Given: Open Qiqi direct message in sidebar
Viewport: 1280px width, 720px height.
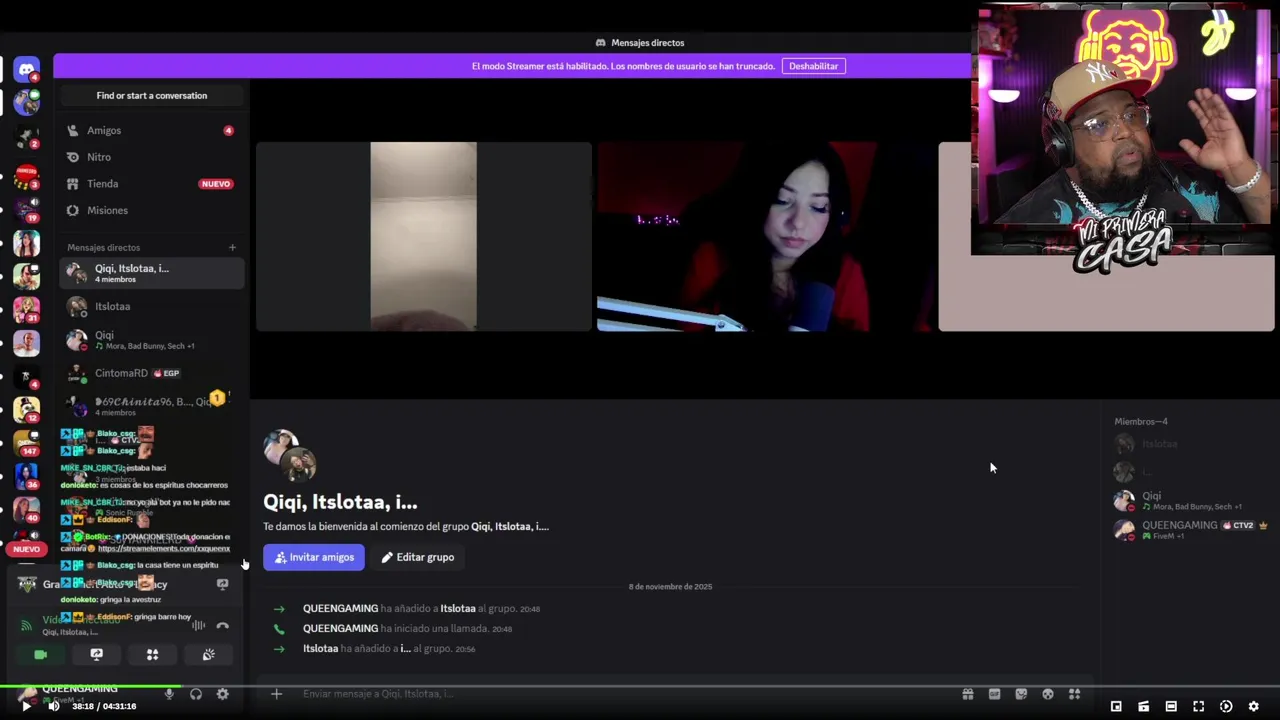Looking at the screenshot, I should (x=151, y=340).
